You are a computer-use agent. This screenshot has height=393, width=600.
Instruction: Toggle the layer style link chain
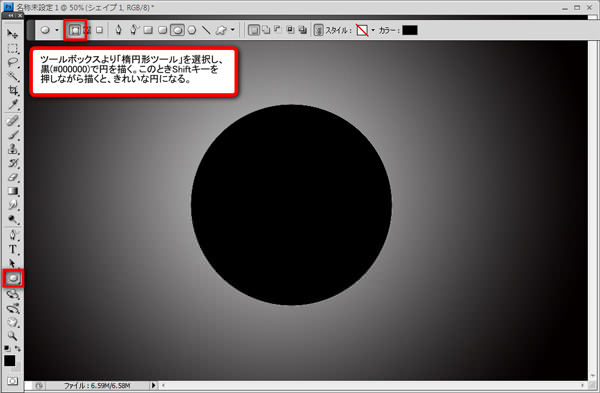tap(319, 30)
